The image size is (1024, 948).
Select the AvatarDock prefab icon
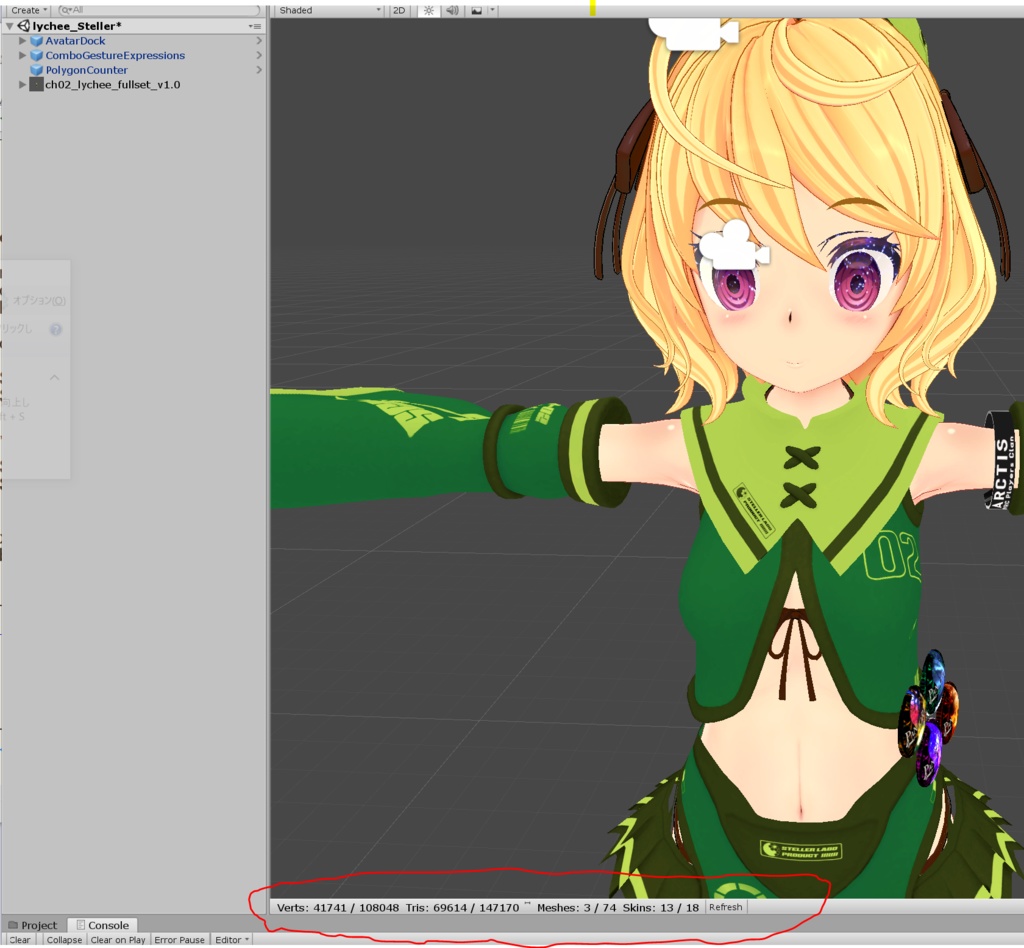(36, 40)
